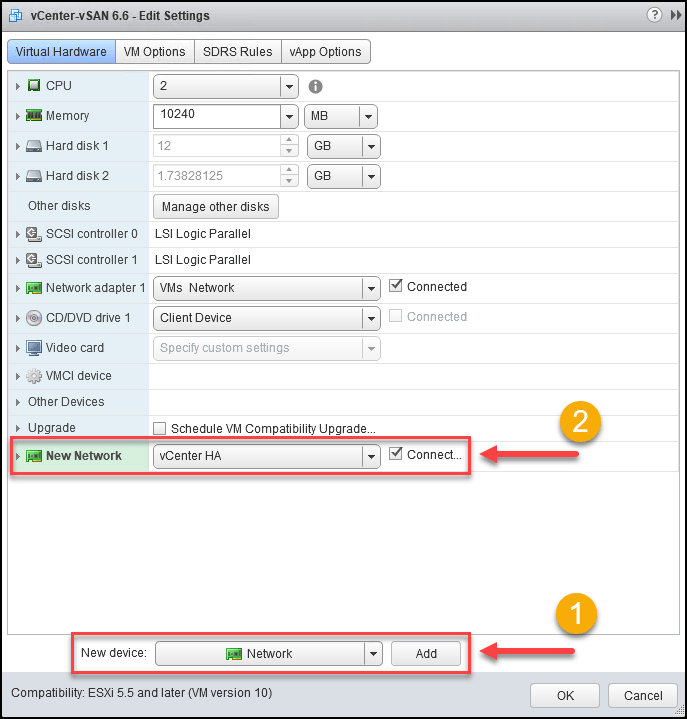Image resolution: width=687 pixels, height=719 pixels.
Task: Expand the CPU row
Action: tap(17, 86)
